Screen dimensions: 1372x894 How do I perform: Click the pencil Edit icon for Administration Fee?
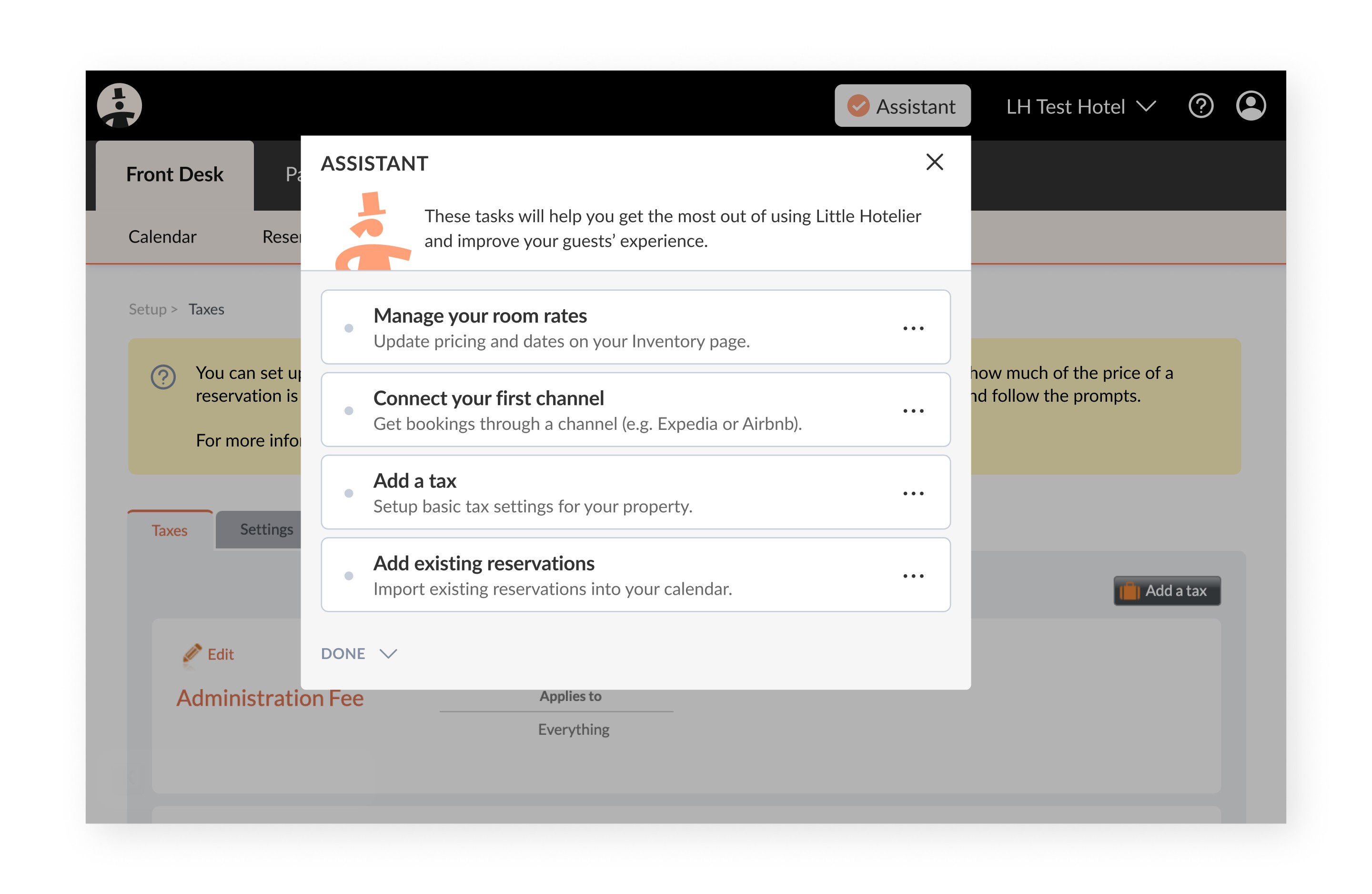(x=192, y=653)
